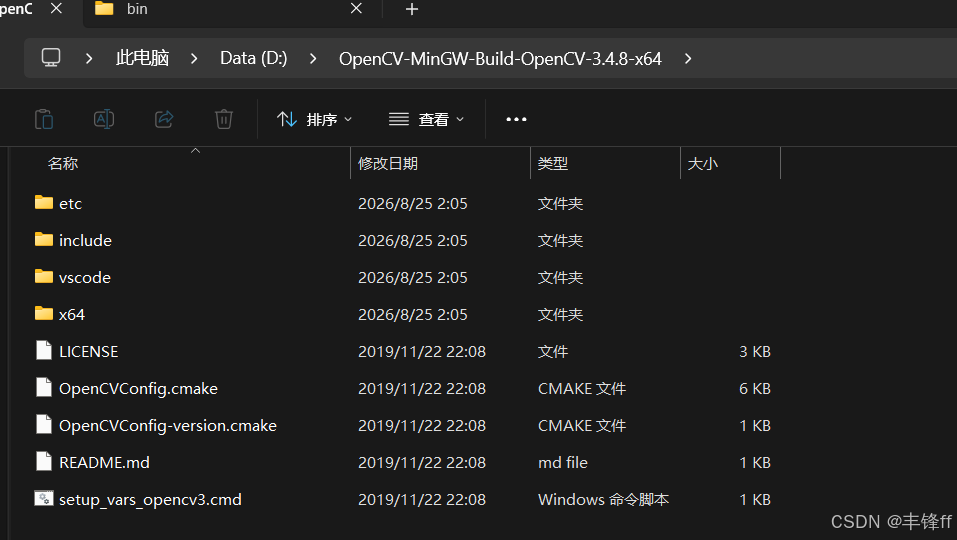Open the three-dots See more menu
Viewport: 957px width, 540px height.
pos(516,120)
